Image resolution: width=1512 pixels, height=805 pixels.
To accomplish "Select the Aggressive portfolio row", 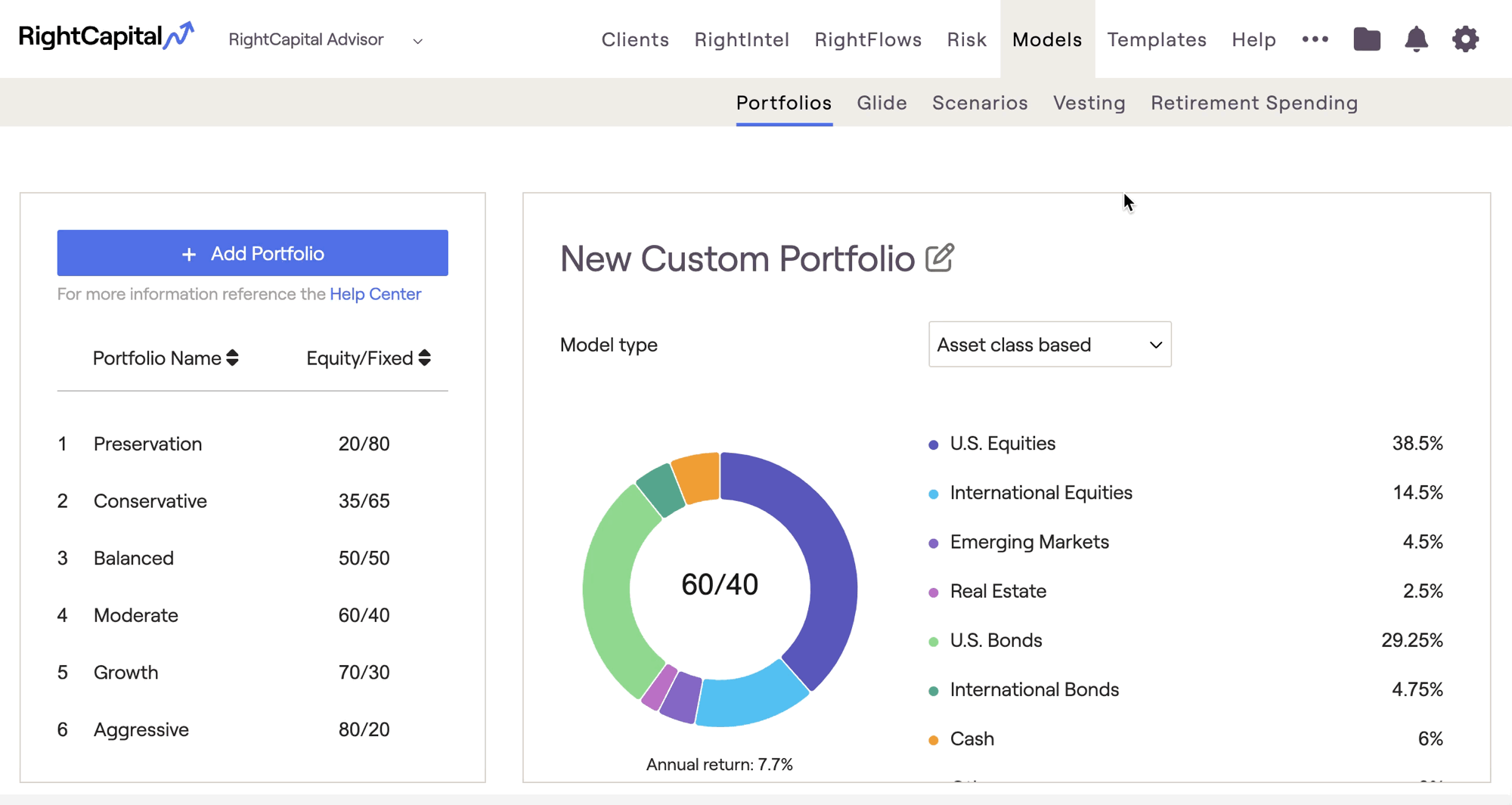I will pos(253,729).
